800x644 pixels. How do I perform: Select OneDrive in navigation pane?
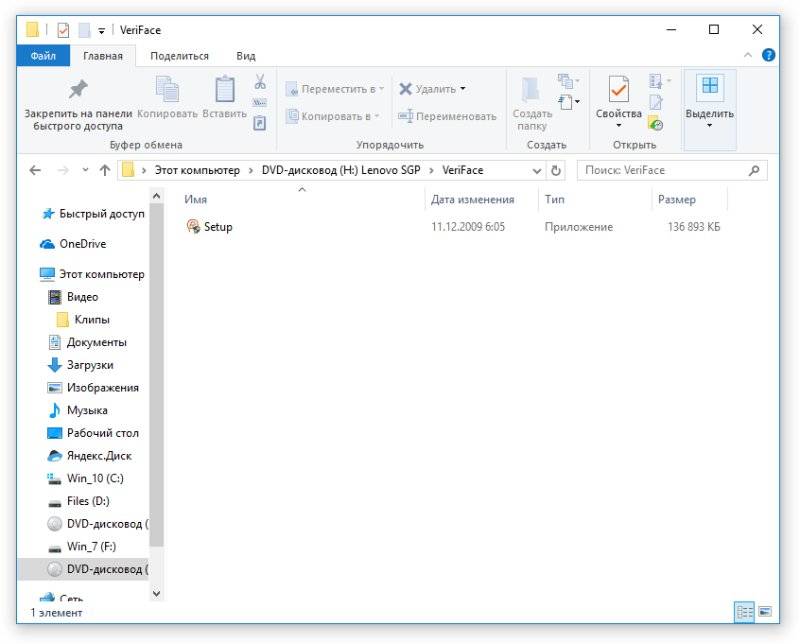(73, 244)
